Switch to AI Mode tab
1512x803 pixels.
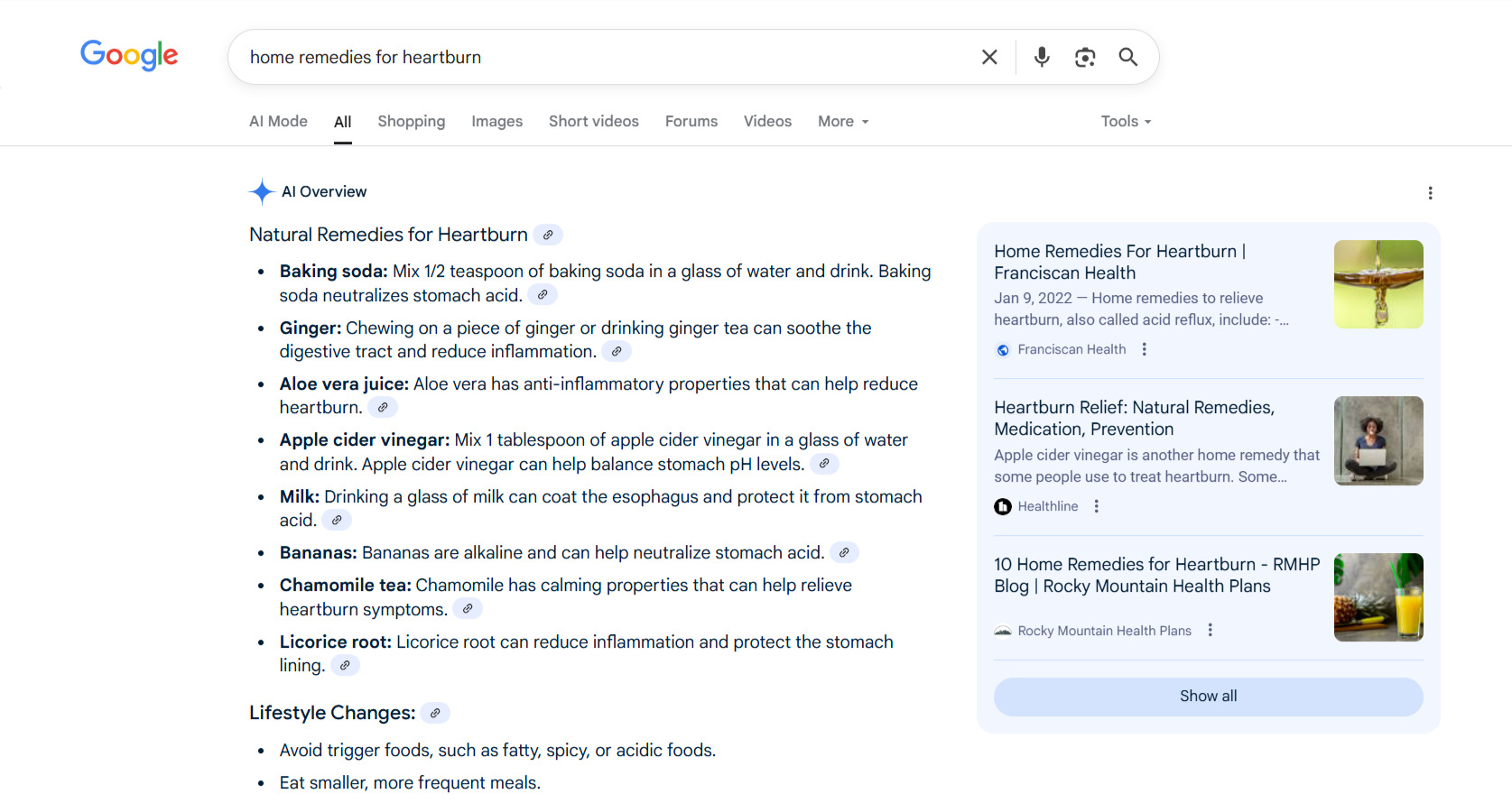click(x=278, y=121)
